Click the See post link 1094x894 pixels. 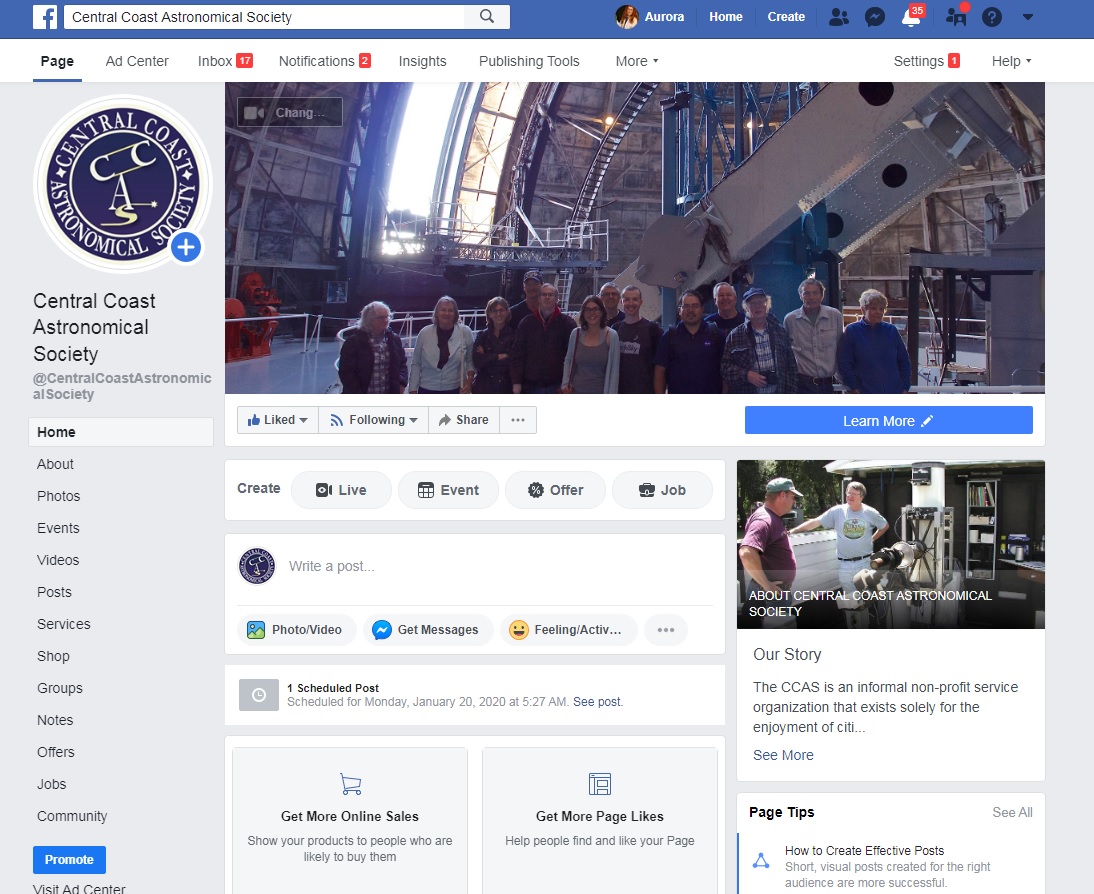click(x=598, y=702)
